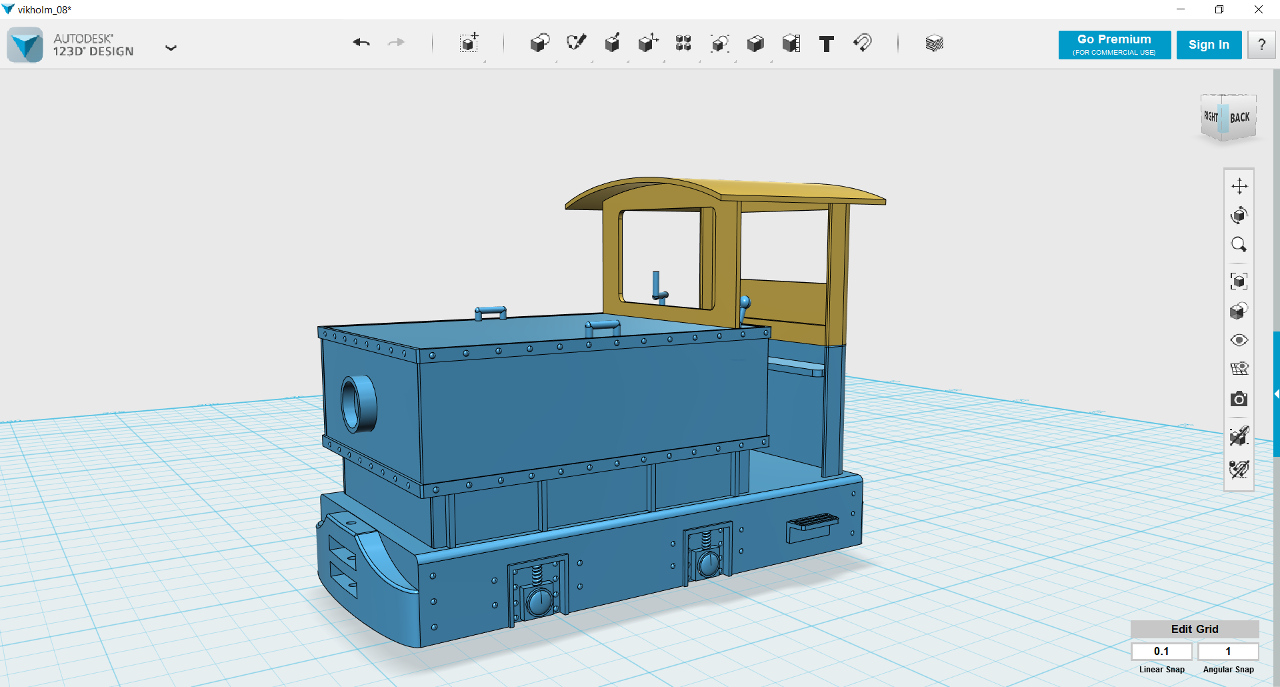This screenshot has height=687, width=1280.
Task: Toggle grid visibility icon
Action: tap(1239, 369)
